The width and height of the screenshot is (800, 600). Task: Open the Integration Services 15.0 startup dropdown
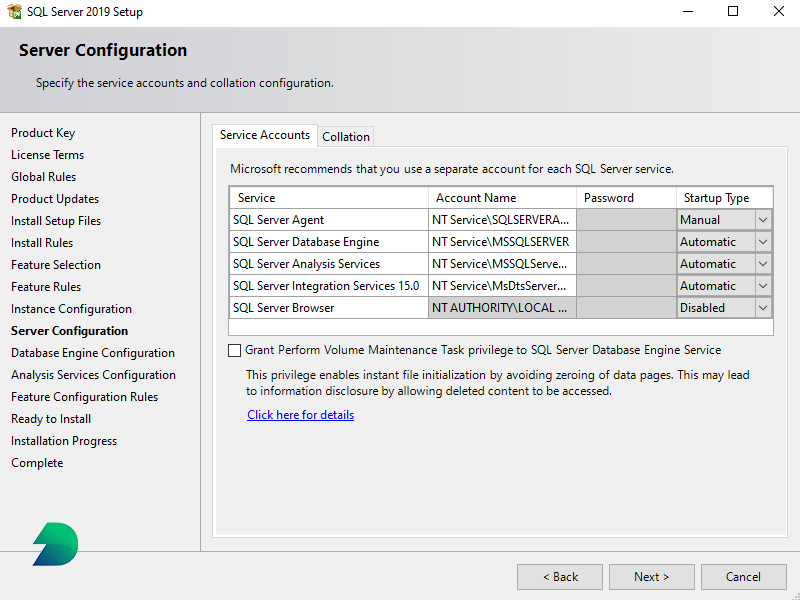(763, 285)
